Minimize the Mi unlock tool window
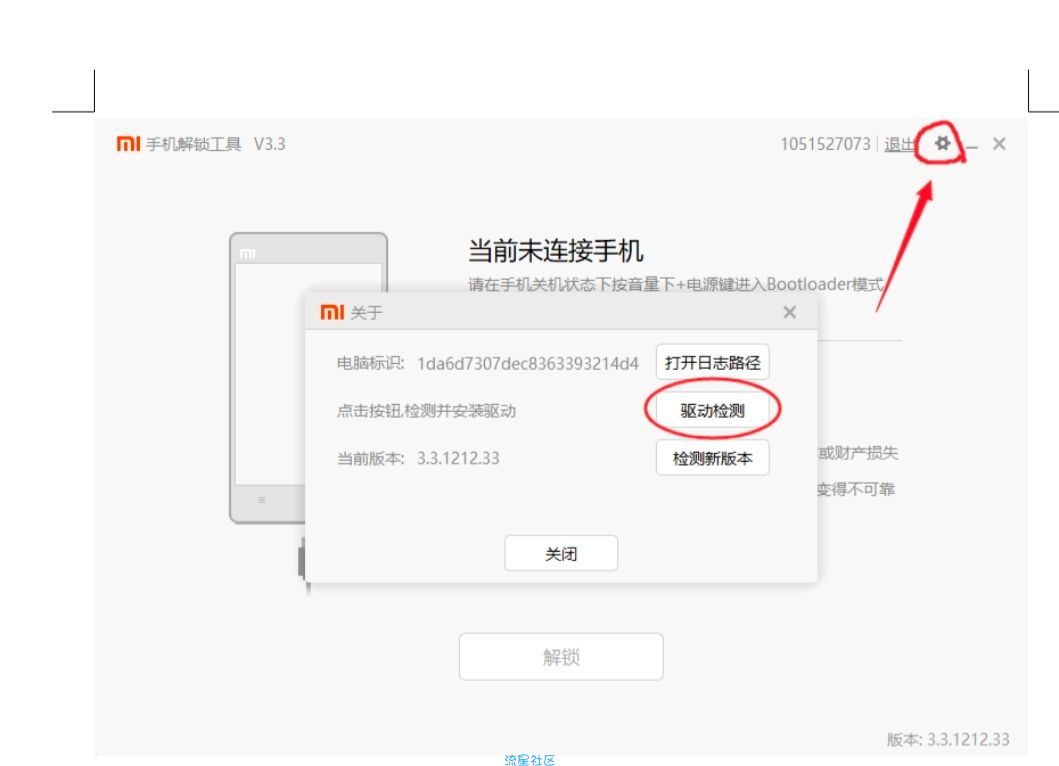Screen dimensions: 1059x766 tap(972, 145)
